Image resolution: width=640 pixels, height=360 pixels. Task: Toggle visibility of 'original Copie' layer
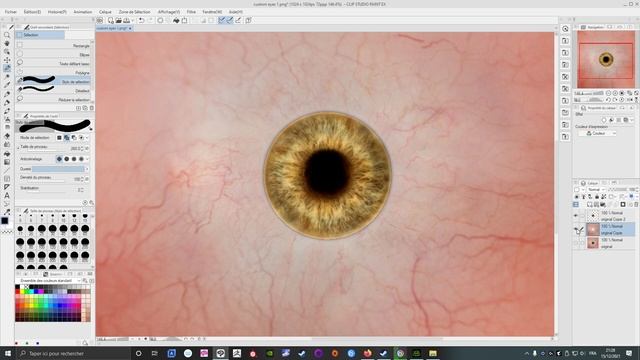576,229
